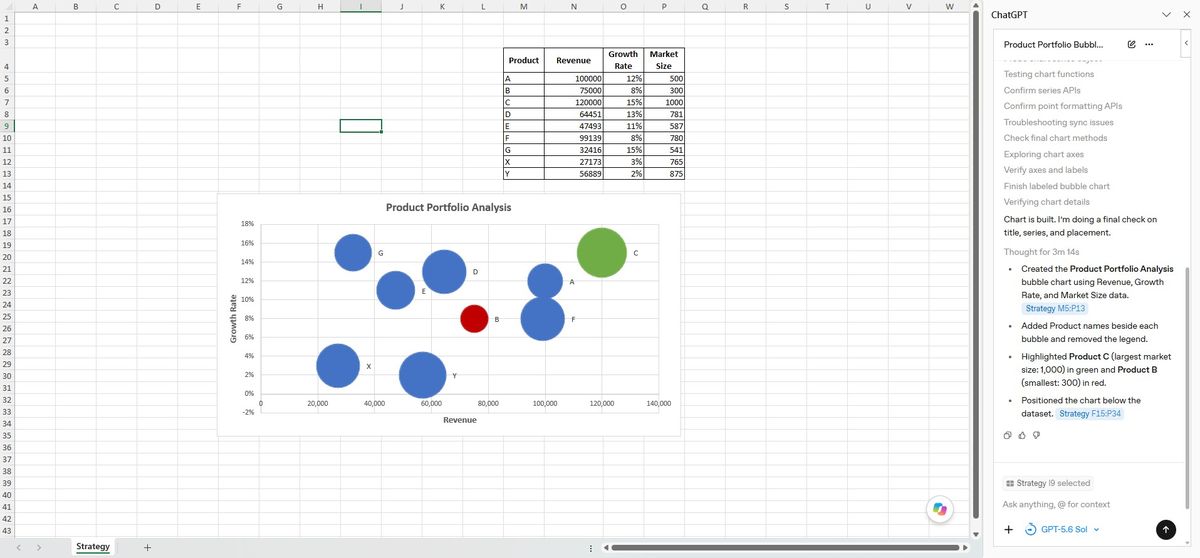Click the Growth Rate axis title
Viewport: 1200px width, 558px height.
(x=233, y=318)
